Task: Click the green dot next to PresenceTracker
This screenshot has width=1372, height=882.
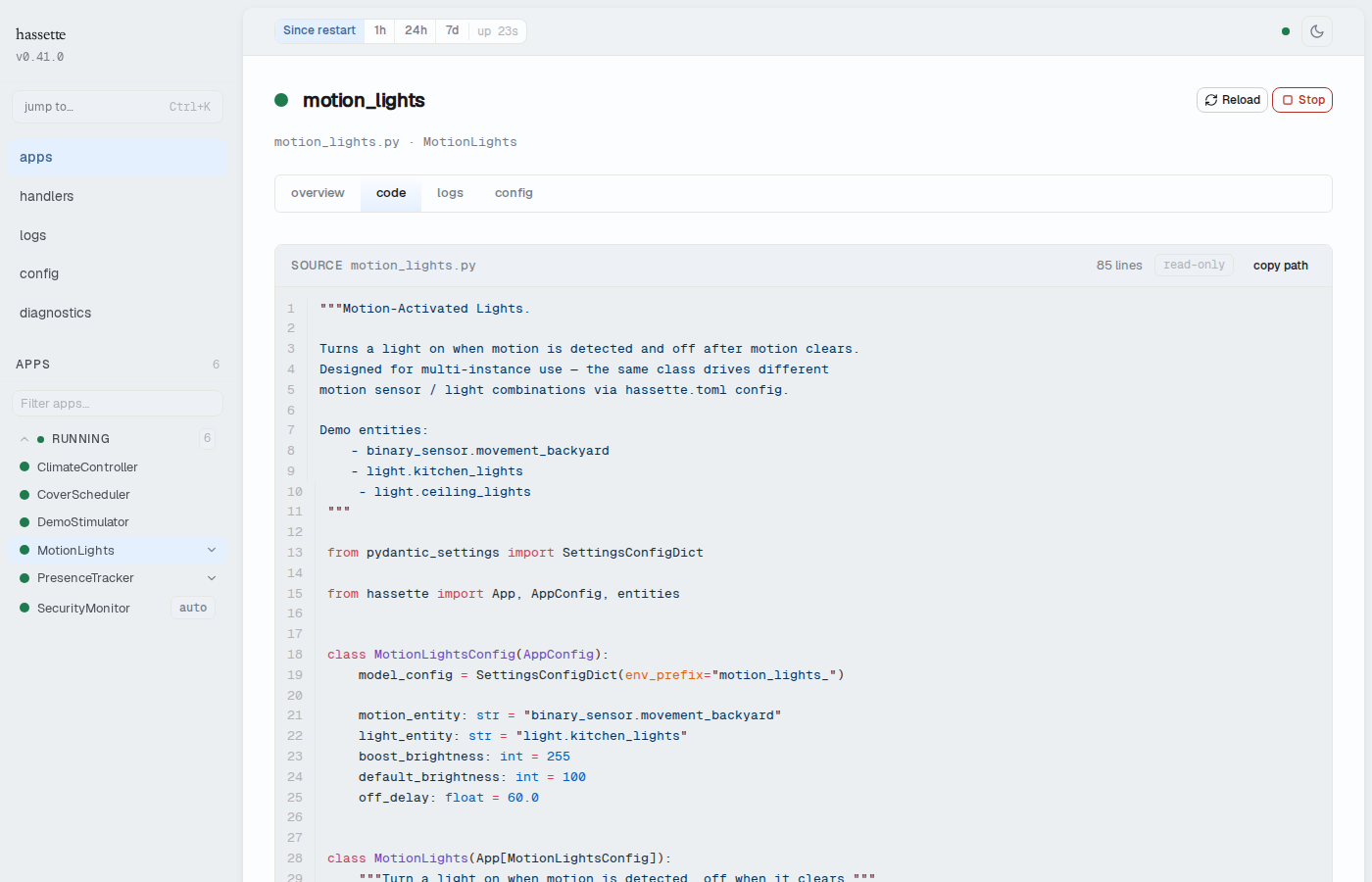Action: (24, 578)
